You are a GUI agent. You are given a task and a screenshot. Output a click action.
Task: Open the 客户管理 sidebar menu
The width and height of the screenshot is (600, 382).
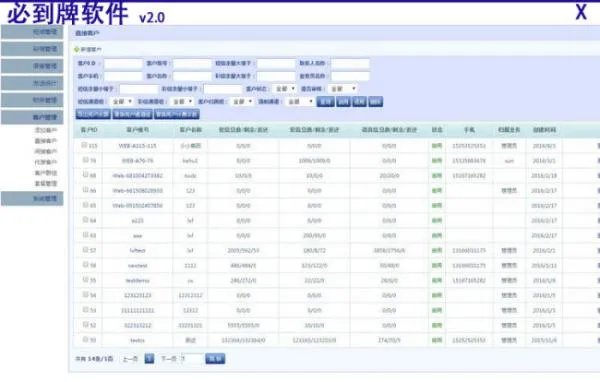tap(32, 117)
